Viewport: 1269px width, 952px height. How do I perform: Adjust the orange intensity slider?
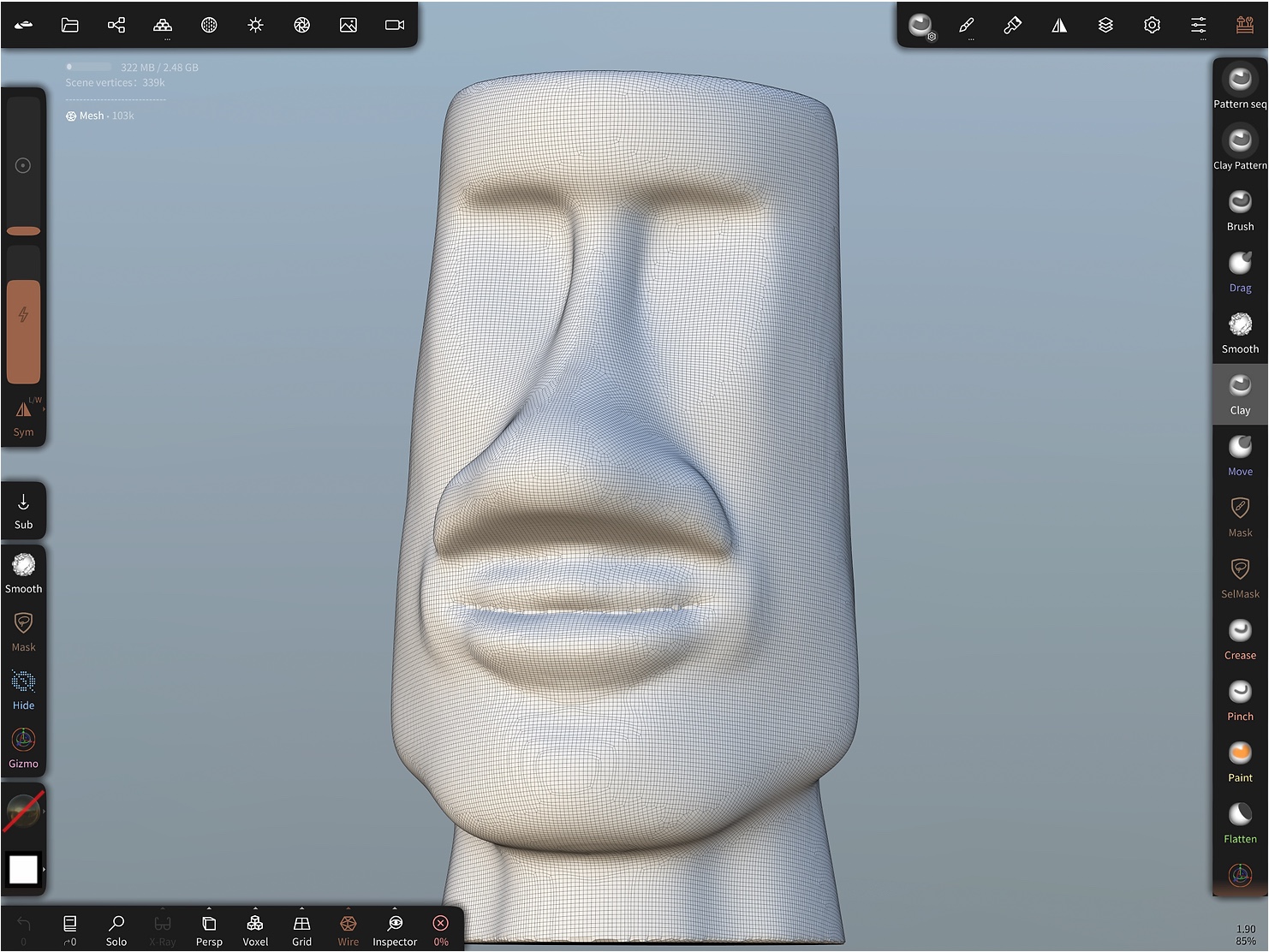[24, 315]
